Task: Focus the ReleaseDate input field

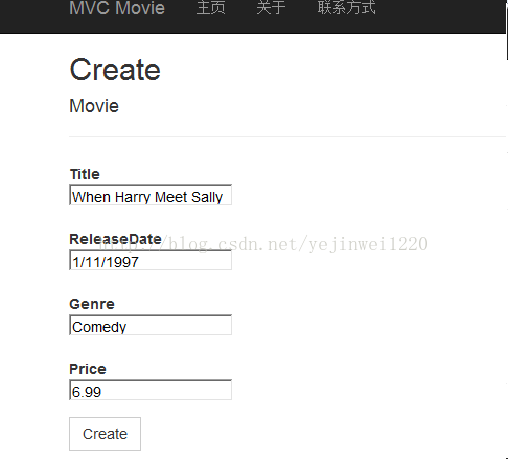Action: (x=150, y=260)
